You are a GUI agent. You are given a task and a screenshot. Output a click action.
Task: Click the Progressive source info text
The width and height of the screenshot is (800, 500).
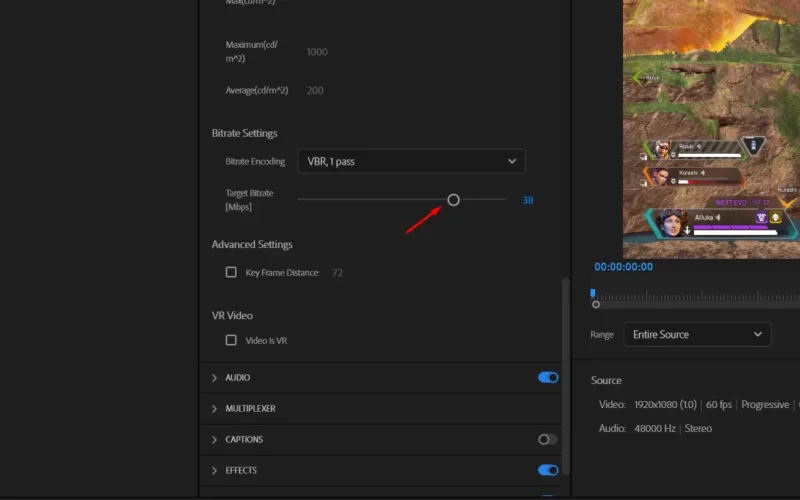click(765, 405)
